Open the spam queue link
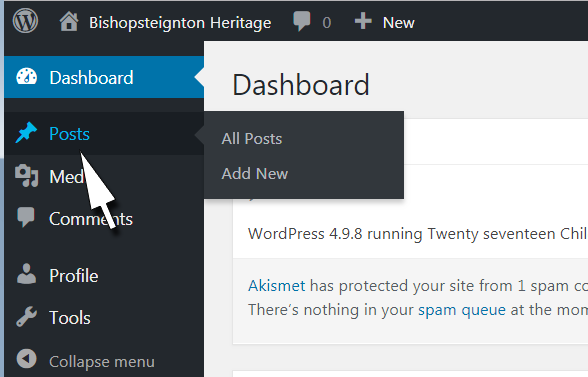 click(x=462, y=310)
